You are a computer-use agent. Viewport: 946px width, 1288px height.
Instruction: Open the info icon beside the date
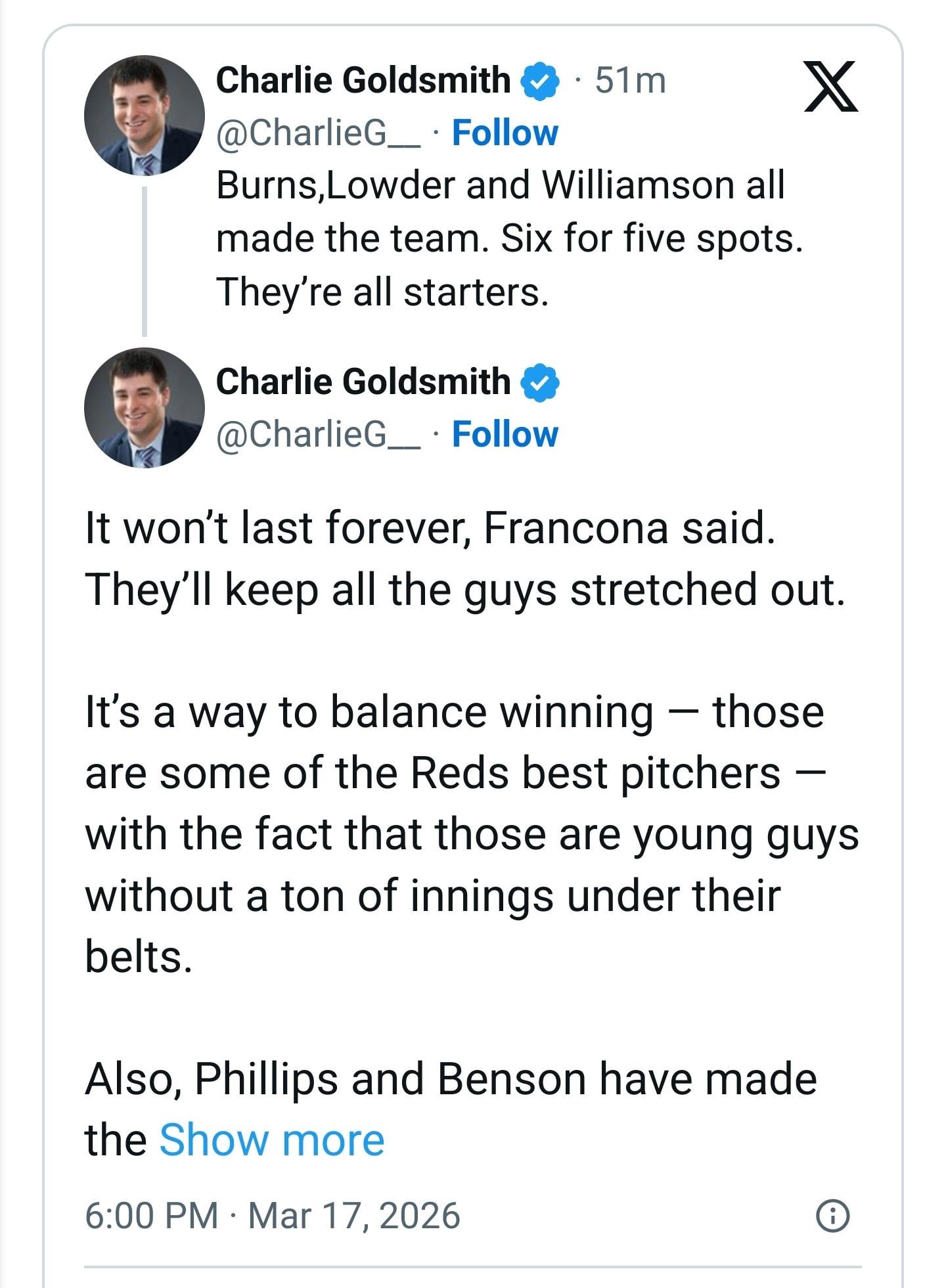point(832,1216)
